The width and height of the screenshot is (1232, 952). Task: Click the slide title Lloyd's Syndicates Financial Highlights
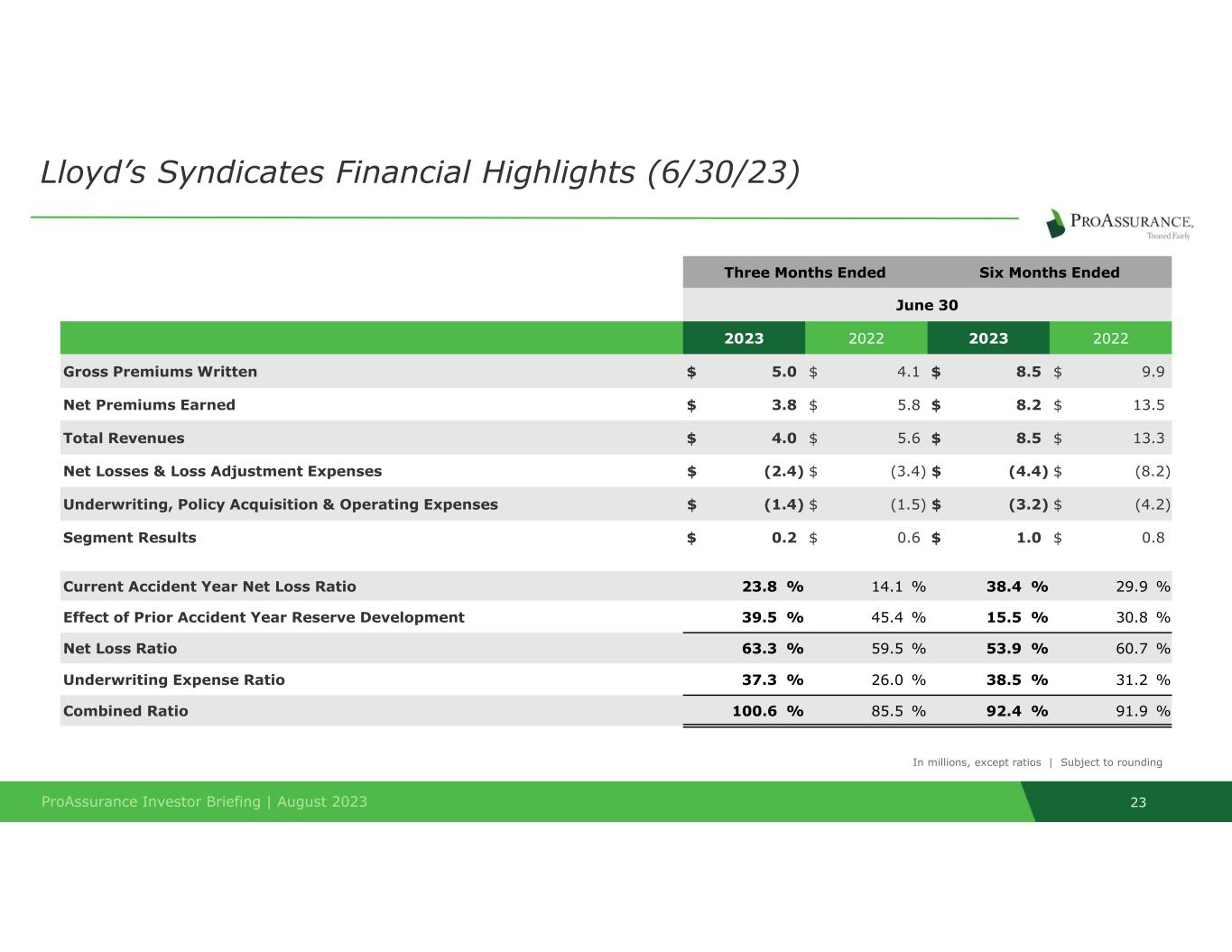420,171
